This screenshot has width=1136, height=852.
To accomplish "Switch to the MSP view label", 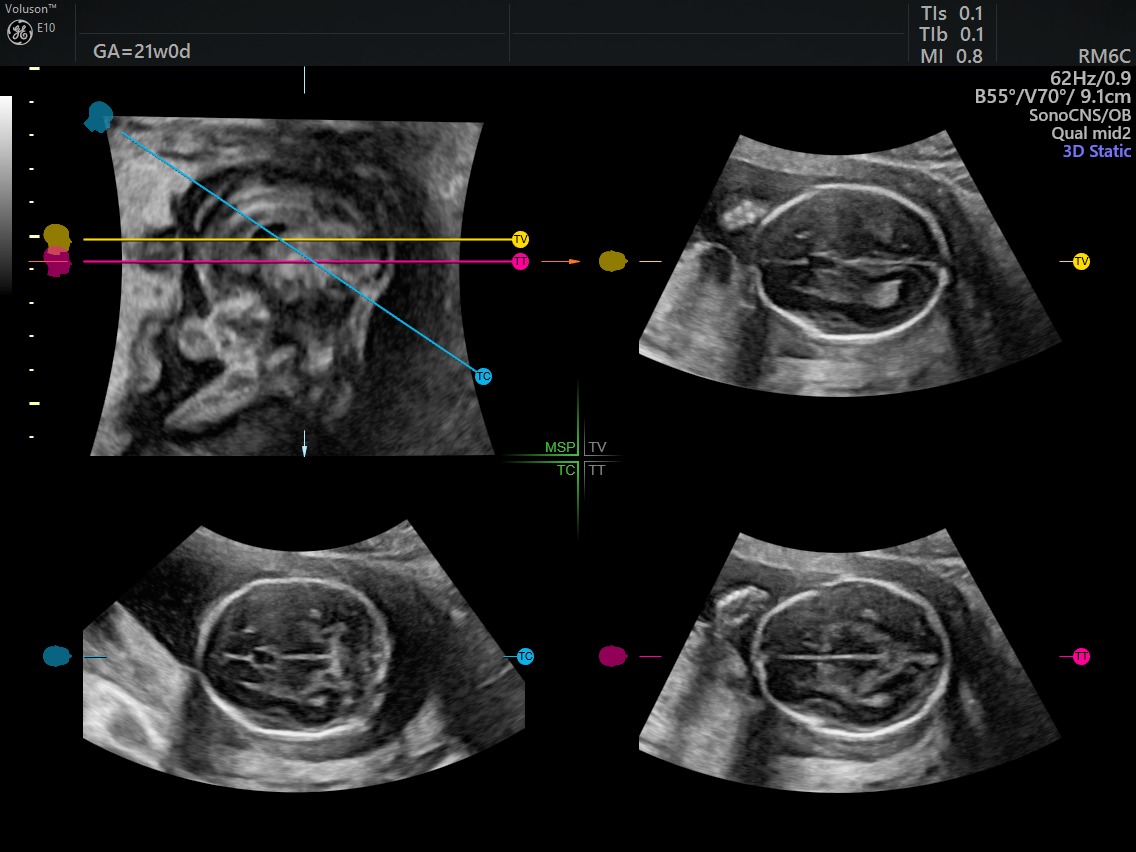I will click(x=562, y=447).
